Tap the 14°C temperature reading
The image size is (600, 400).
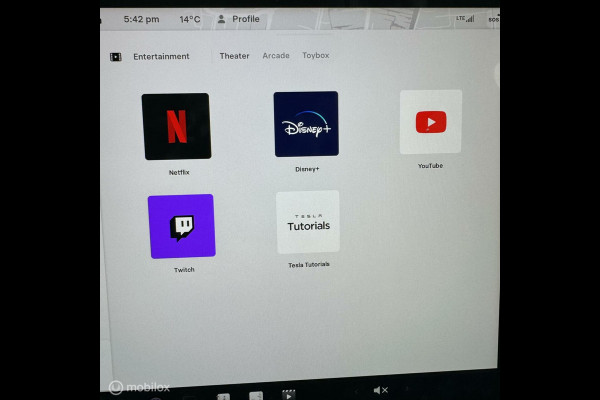click(190, 19)
